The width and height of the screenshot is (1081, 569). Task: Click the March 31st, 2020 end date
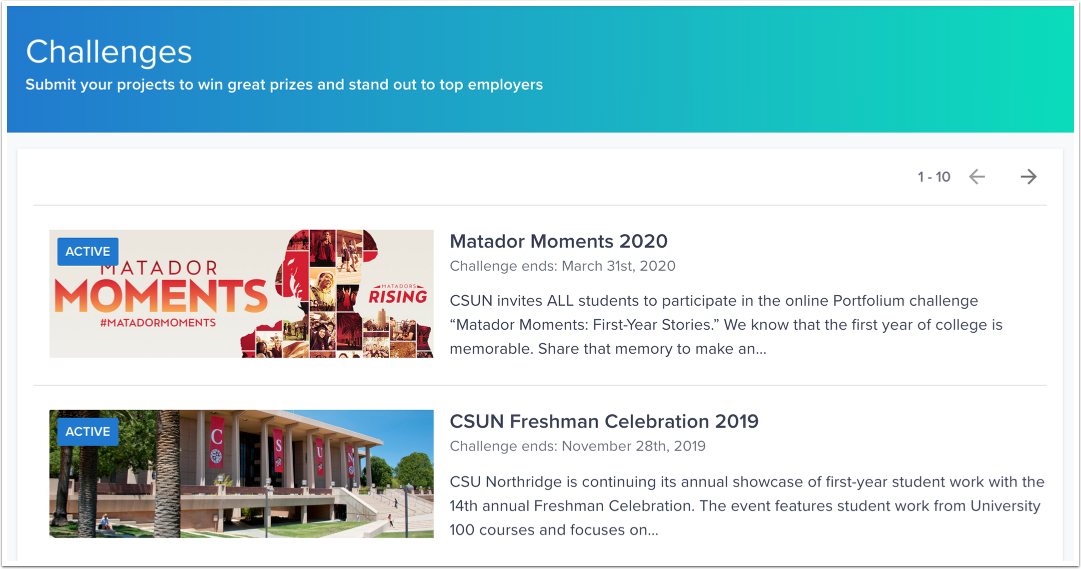[x=562, y=266]
